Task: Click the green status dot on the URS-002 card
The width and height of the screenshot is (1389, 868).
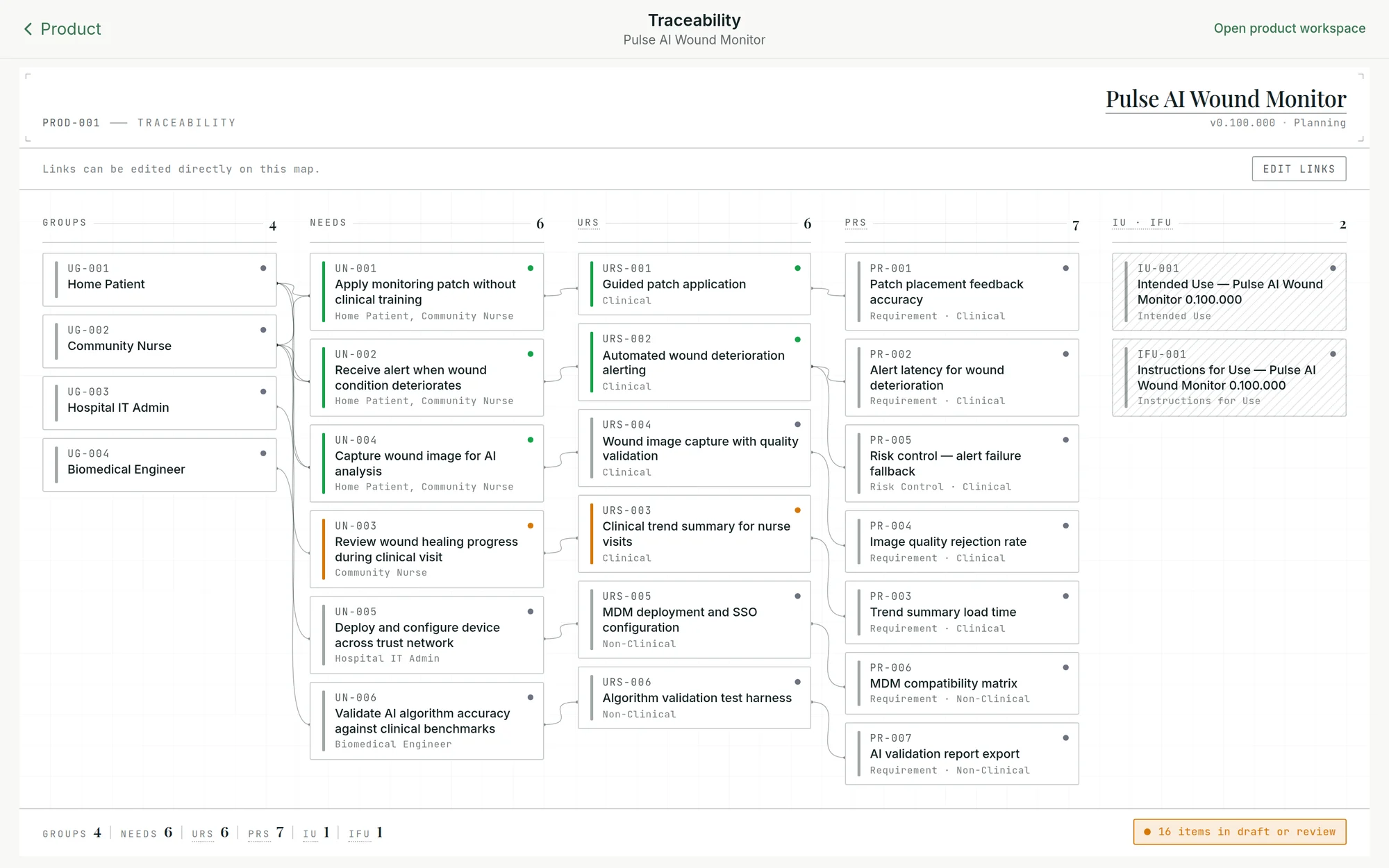Action: [x=798, y=340]
